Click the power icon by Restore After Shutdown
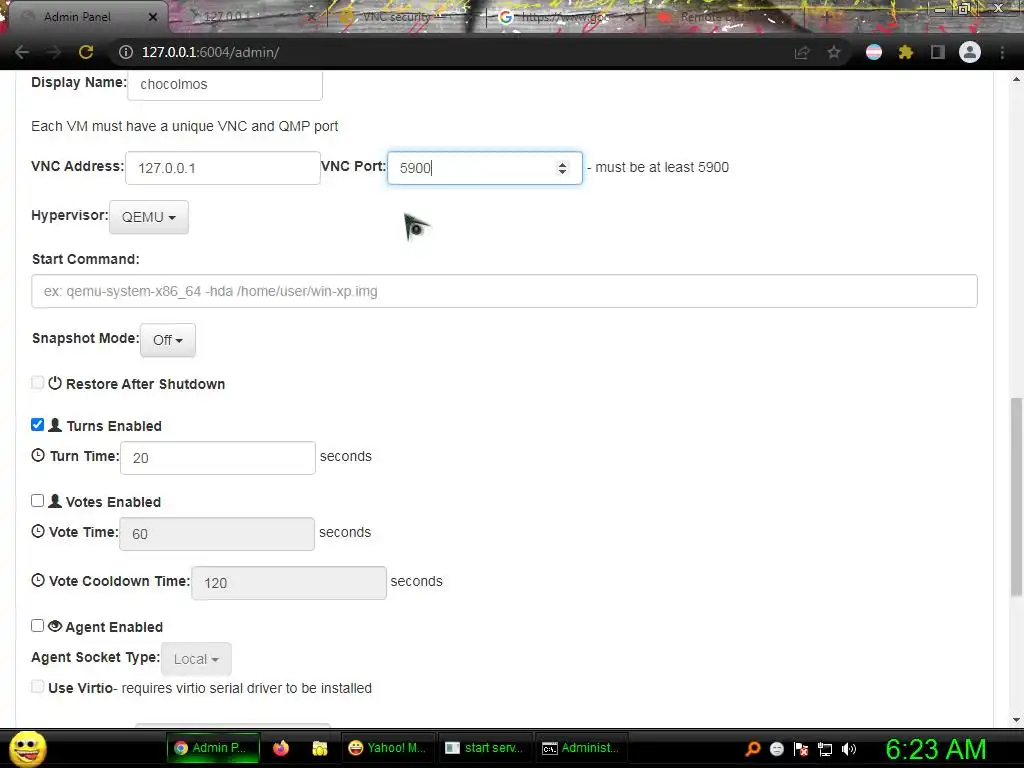Image resolution: width=1024 pixels, height=768 pixels. point(55,383)
